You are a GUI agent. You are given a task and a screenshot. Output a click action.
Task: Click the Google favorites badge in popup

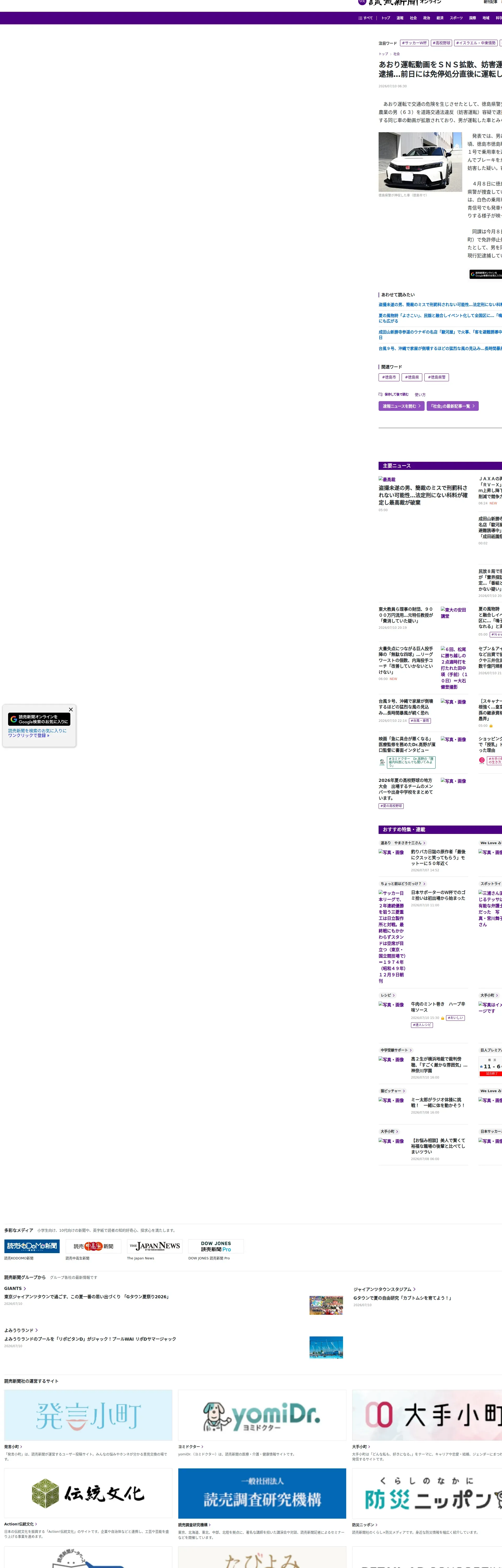pos(39,719)
